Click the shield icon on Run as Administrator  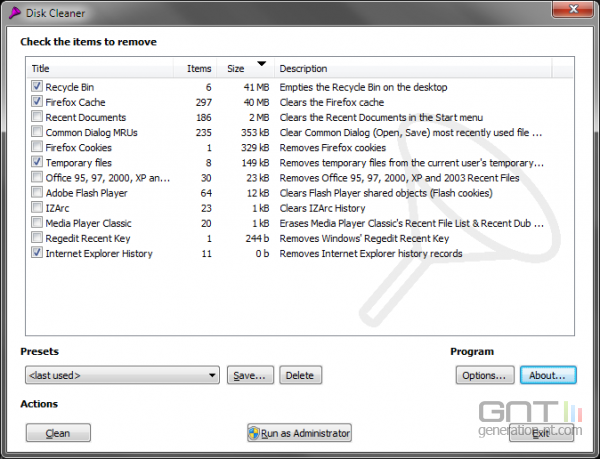[254, 433]
